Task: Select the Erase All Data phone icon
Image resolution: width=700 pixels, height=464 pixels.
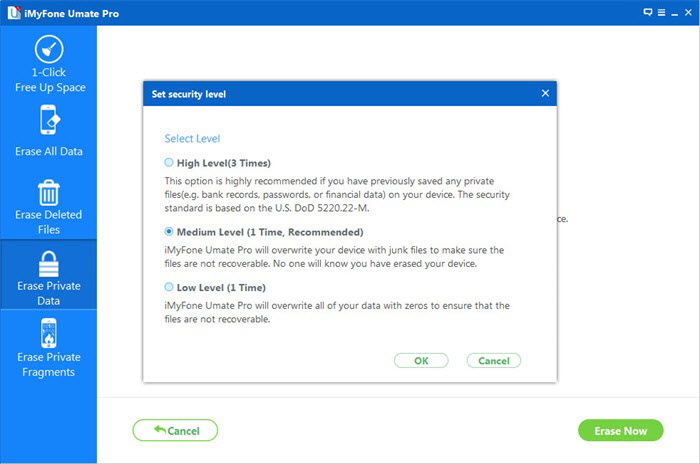Action: click(x=49, y=119)
